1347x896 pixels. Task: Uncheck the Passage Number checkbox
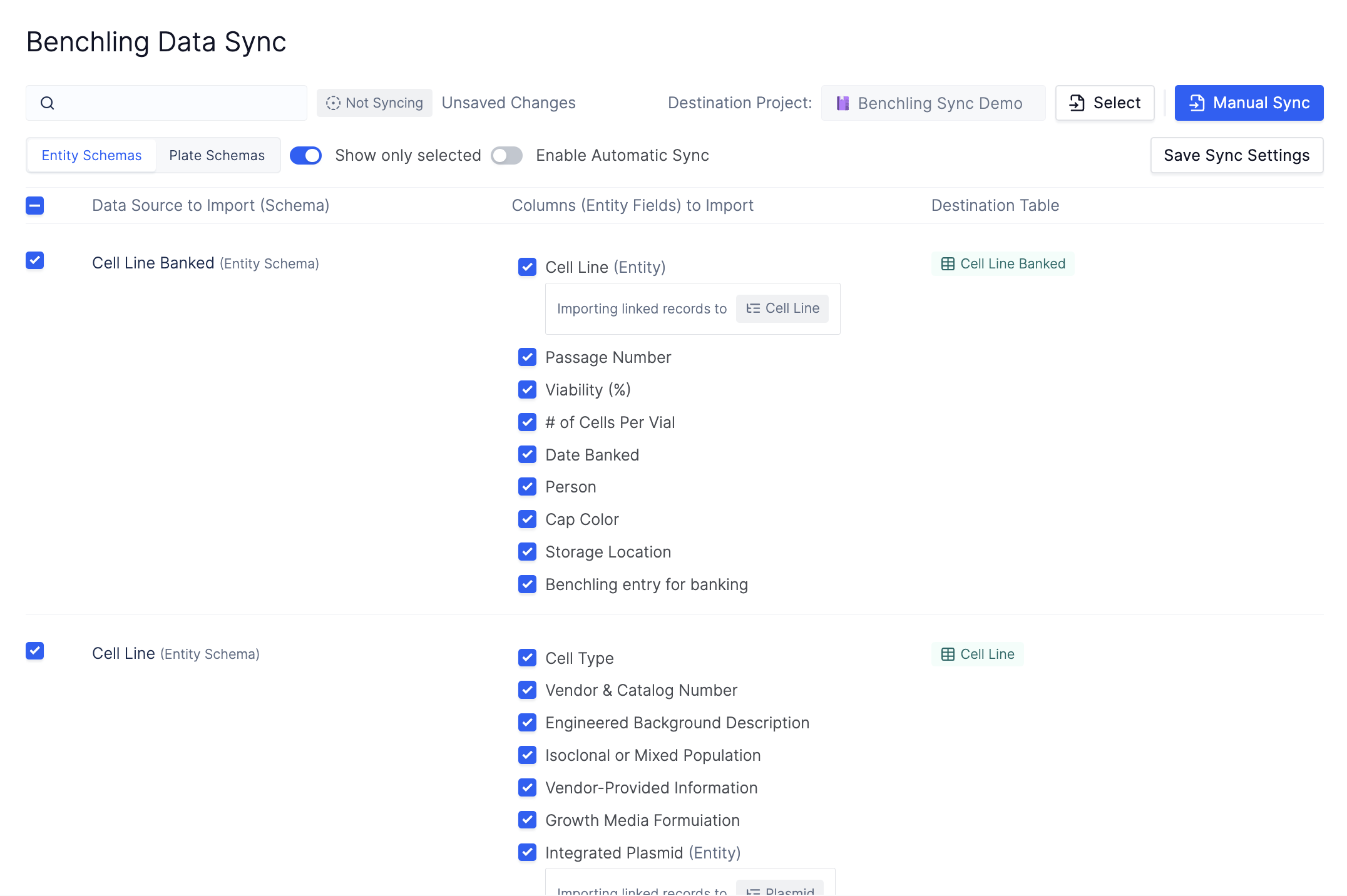(x=527, y=357)
